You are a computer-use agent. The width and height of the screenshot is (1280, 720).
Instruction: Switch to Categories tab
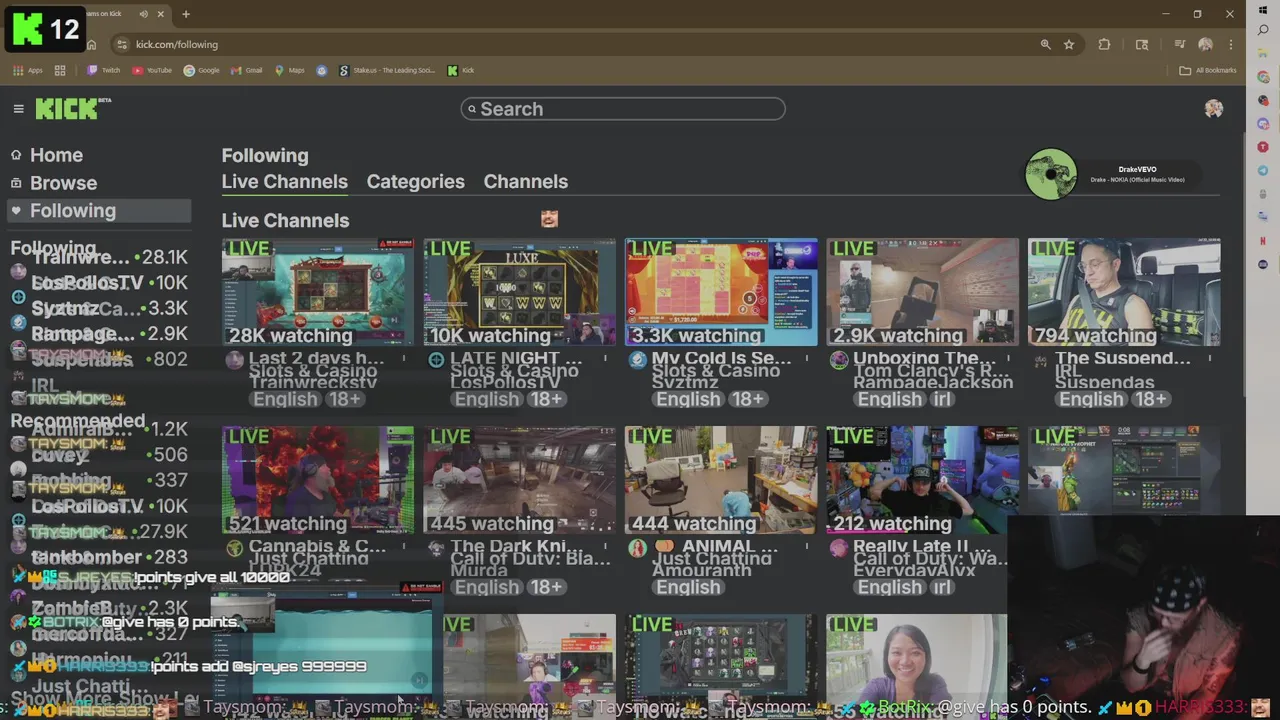click(x=415, y=182)
